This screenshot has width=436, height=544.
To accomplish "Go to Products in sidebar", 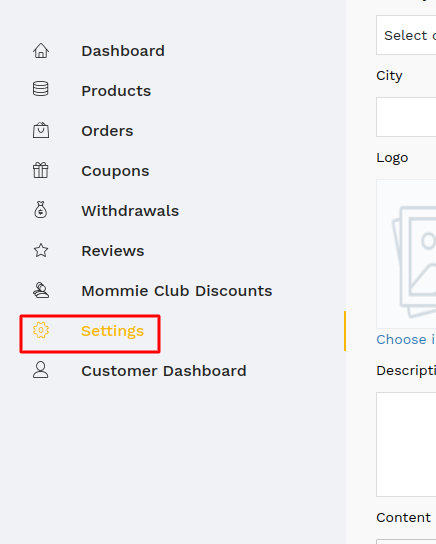I will [116, 91].
